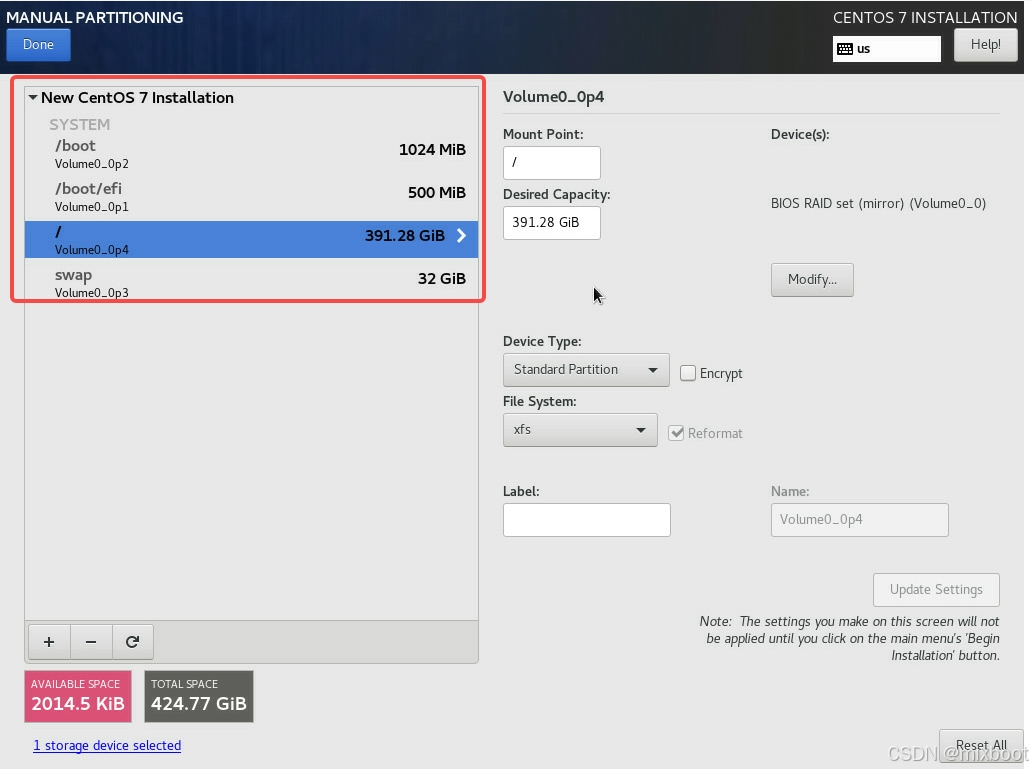Select the /boot partition row

[252, 153]
